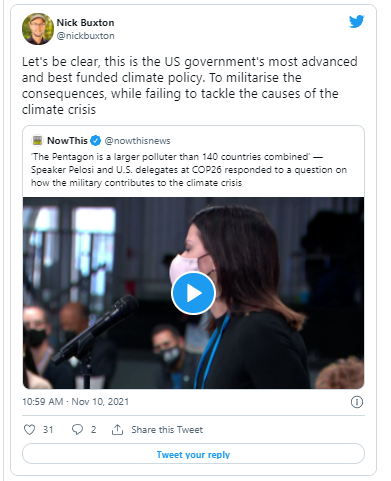Viewport: 391px width, 481px height.
Task: Open Nick Buxton's profile photo
Action: [38, 29]
